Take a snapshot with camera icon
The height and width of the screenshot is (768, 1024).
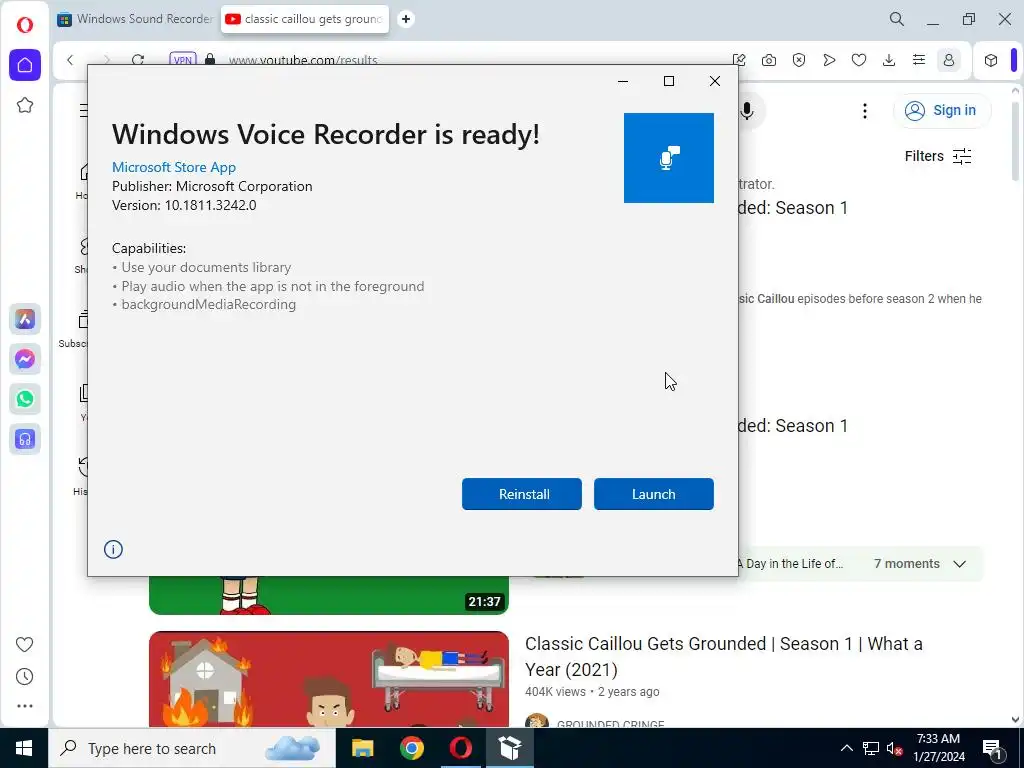(x=769, y=60)
